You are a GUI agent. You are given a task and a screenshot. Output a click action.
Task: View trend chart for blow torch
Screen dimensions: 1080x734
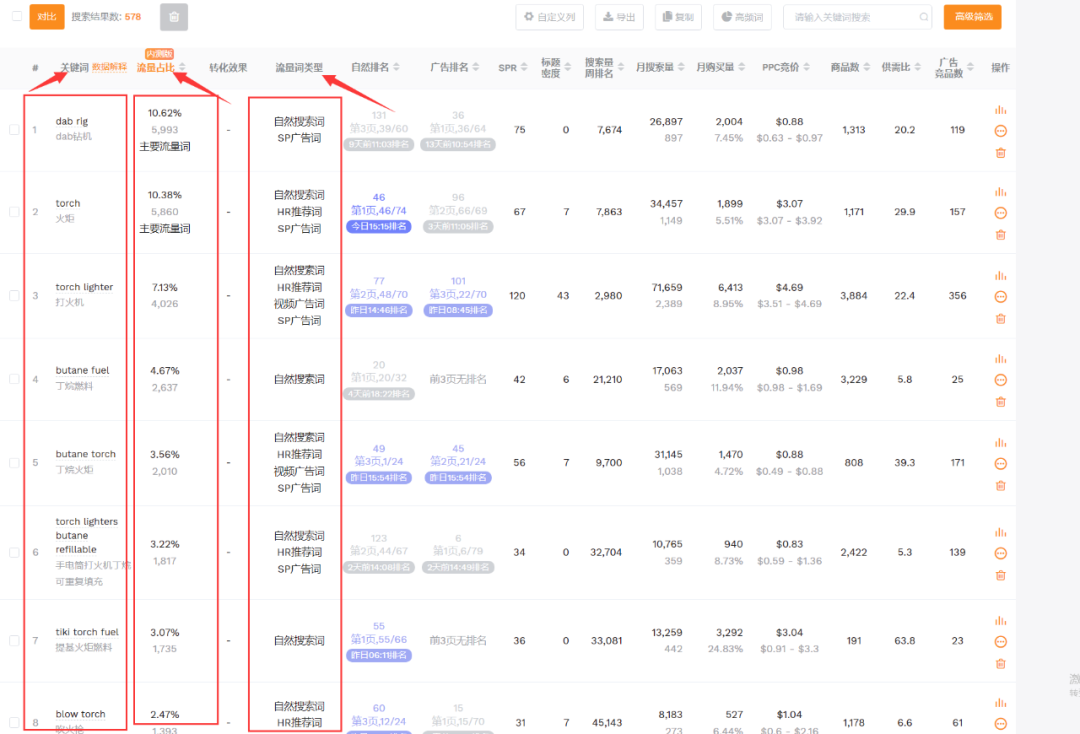1001,703
